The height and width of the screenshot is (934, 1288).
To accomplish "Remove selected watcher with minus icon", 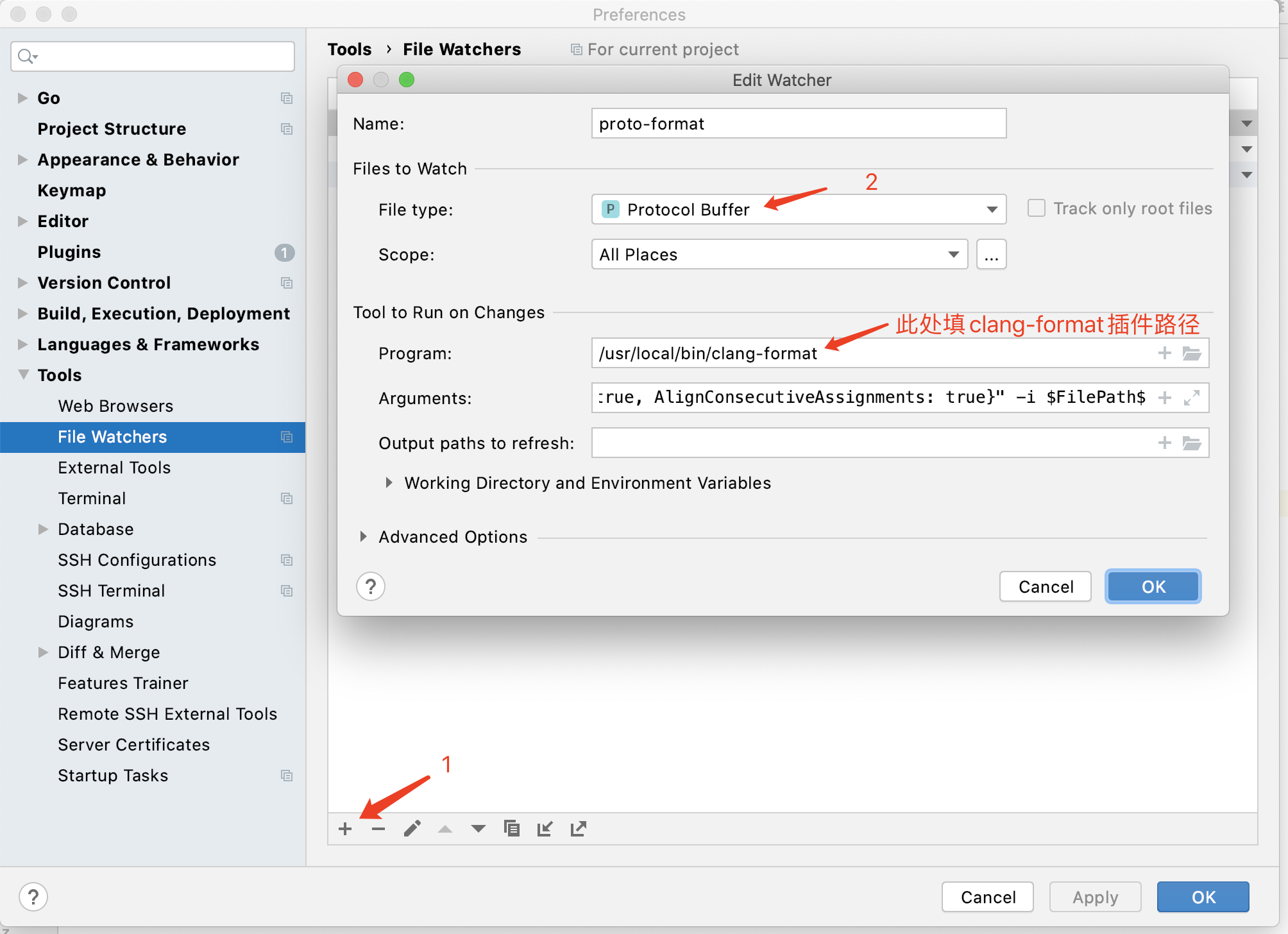I will pos(378,829).
